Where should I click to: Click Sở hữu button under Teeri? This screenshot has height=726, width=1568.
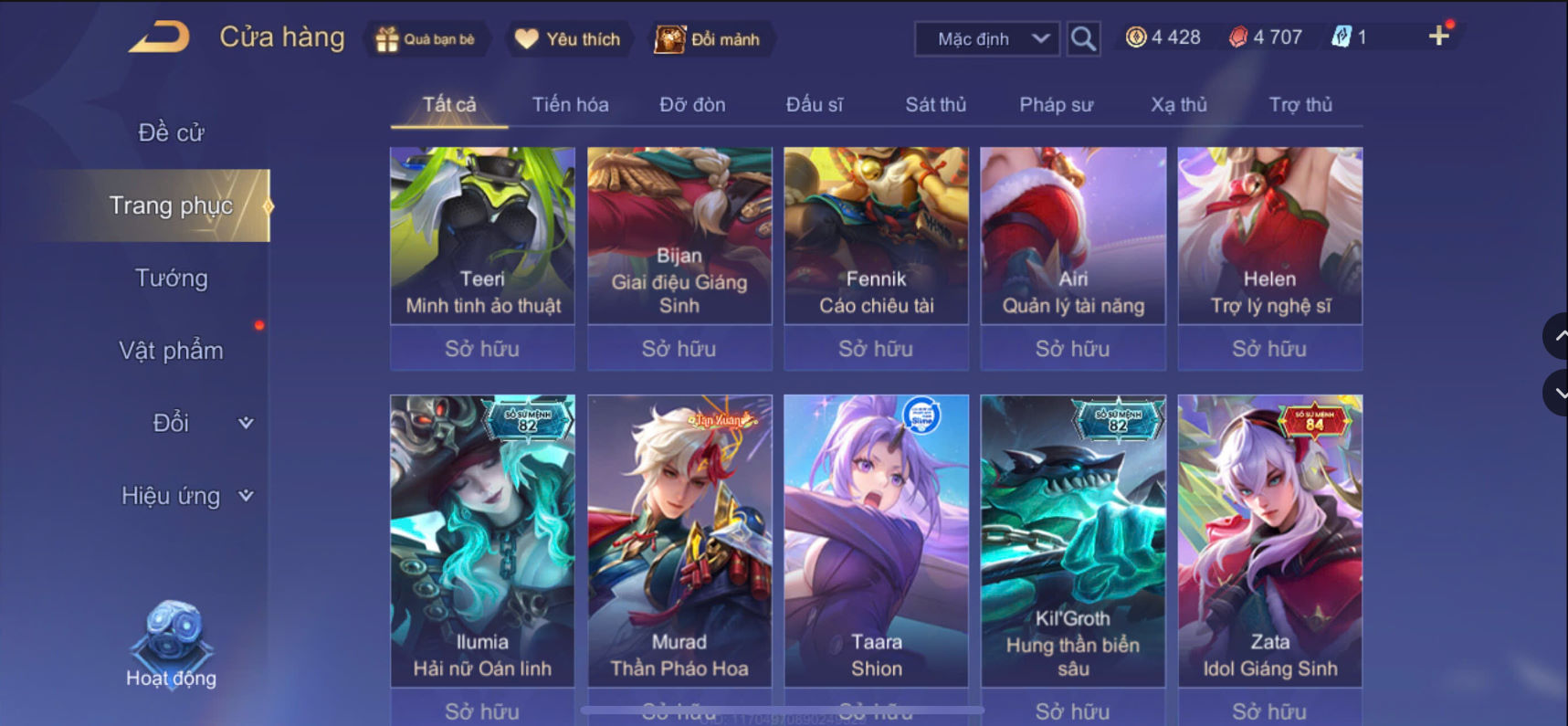coord(482,348)
